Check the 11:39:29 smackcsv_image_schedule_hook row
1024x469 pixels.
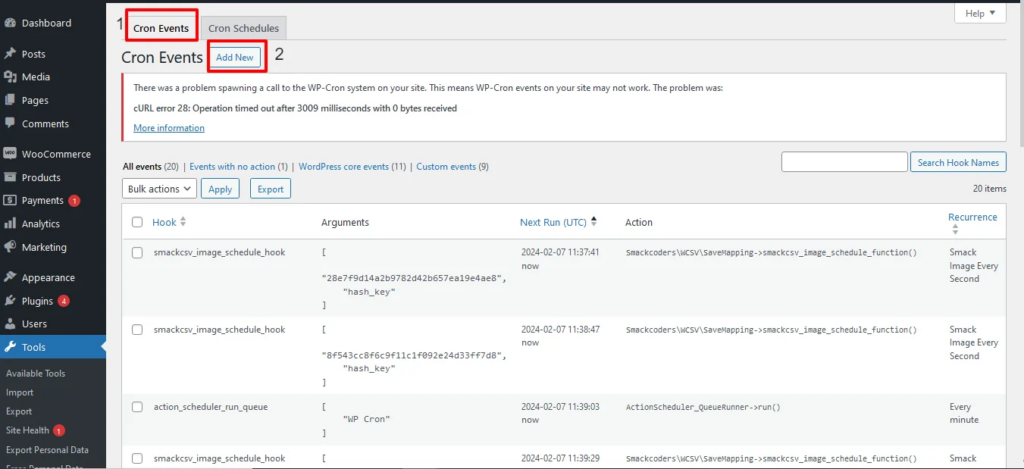137,458
